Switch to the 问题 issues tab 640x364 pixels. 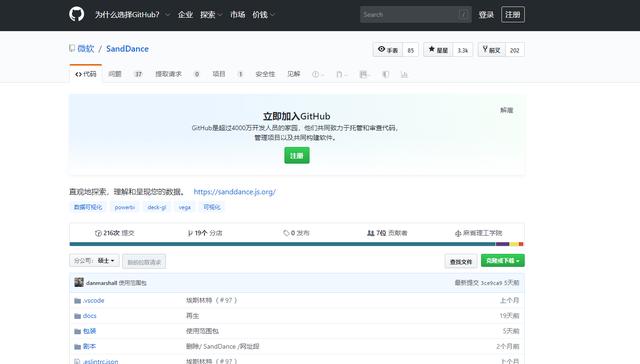tap(125, 74)
